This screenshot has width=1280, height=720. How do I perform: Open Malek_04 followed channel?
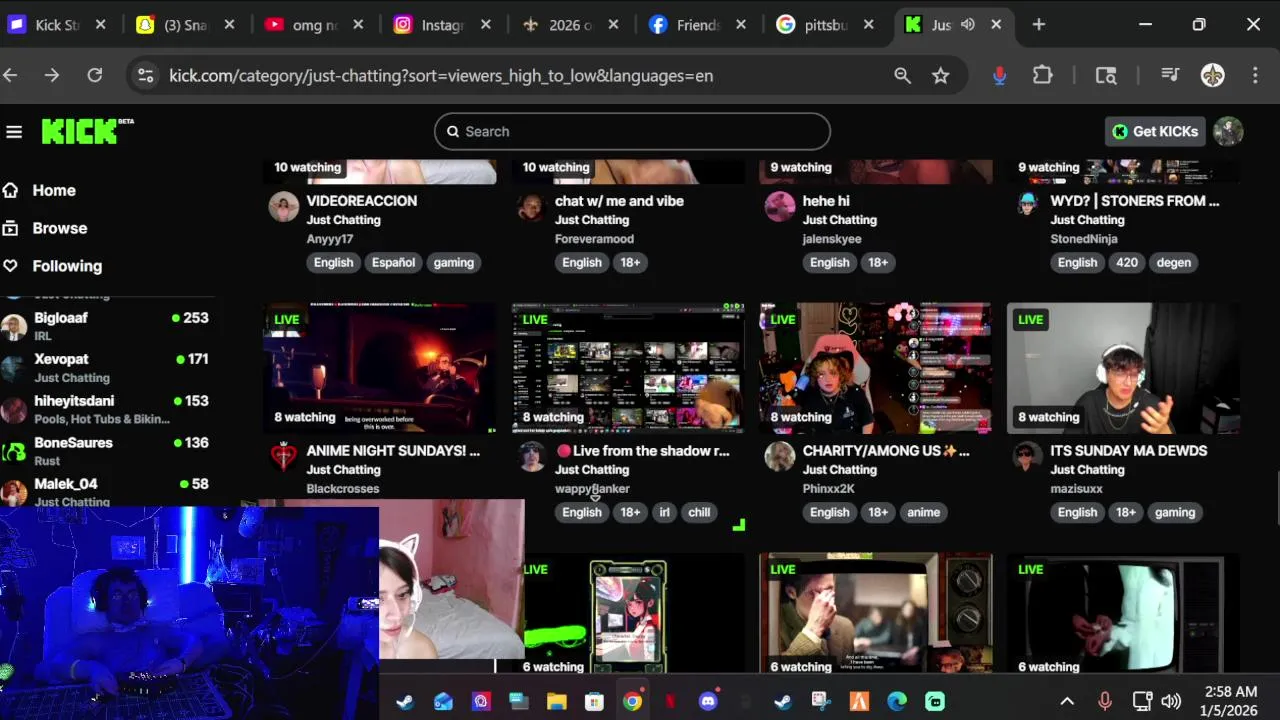pyautogui.click(x=106, y=491)
